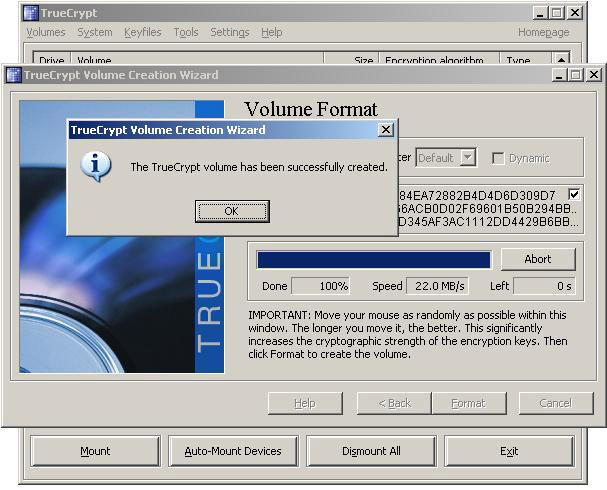
Task: Click the Drive column header
Action: (x=52, y=58)
